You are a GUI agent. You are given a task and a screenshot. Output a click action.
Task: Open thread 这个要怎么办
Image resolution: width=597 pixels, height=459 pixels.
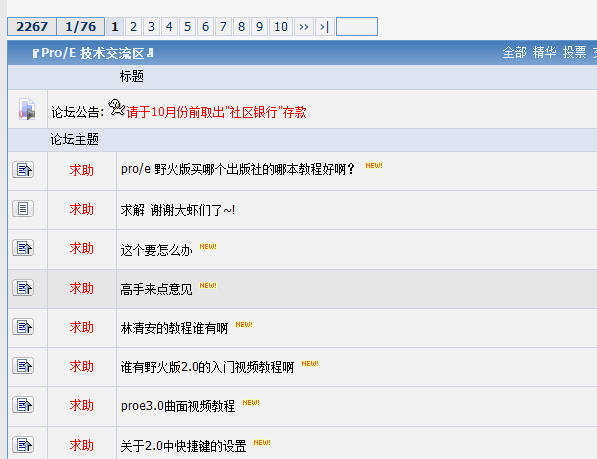[x=156, y=250]
